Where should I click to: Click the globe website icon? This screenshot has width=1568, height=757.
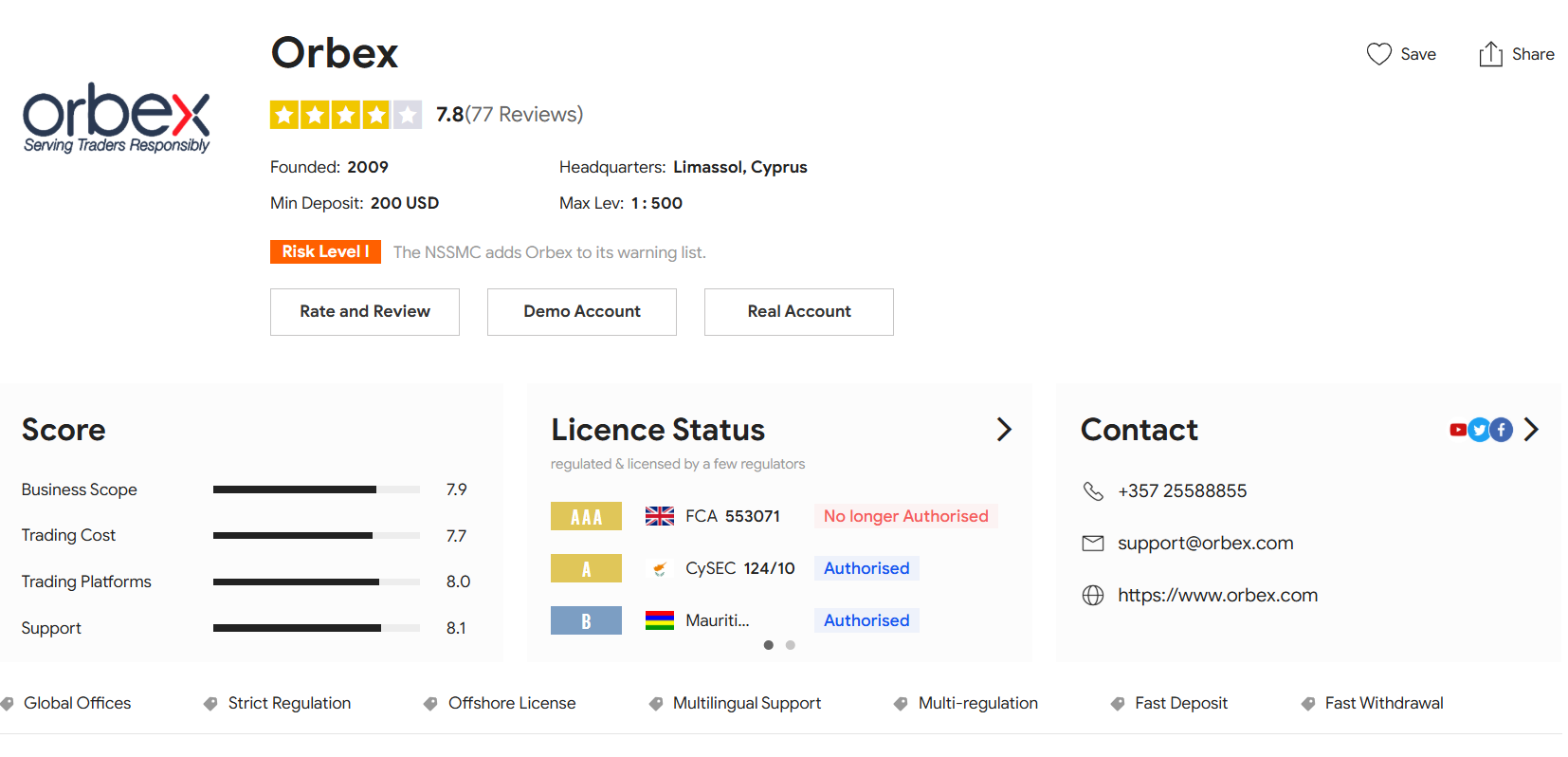[1093, 596]
